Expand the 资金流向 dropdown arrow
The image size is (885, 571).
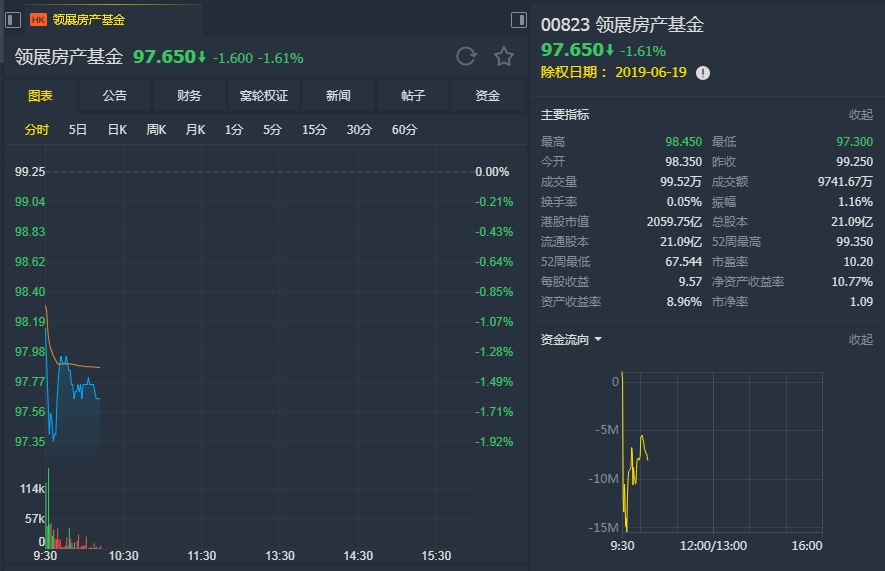coord(598,339)
